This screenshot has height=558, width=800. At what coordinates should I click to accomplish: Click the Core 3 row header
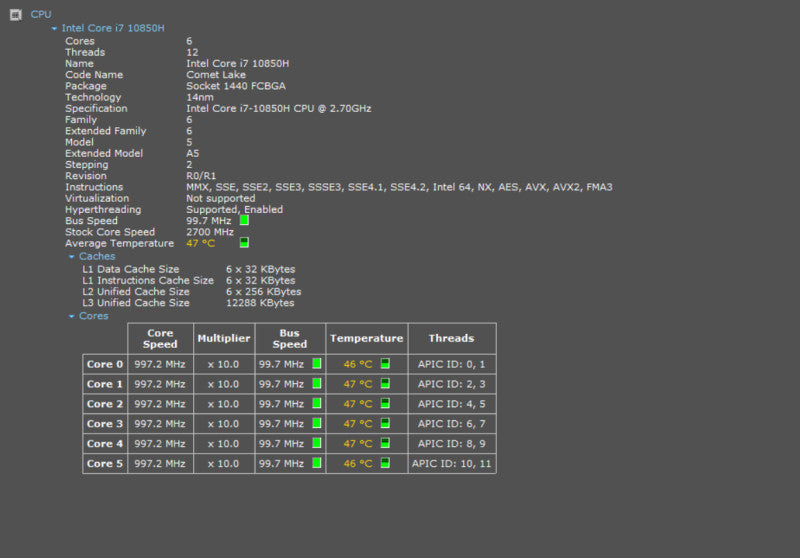pyautogui.click(x=105, y=424)
